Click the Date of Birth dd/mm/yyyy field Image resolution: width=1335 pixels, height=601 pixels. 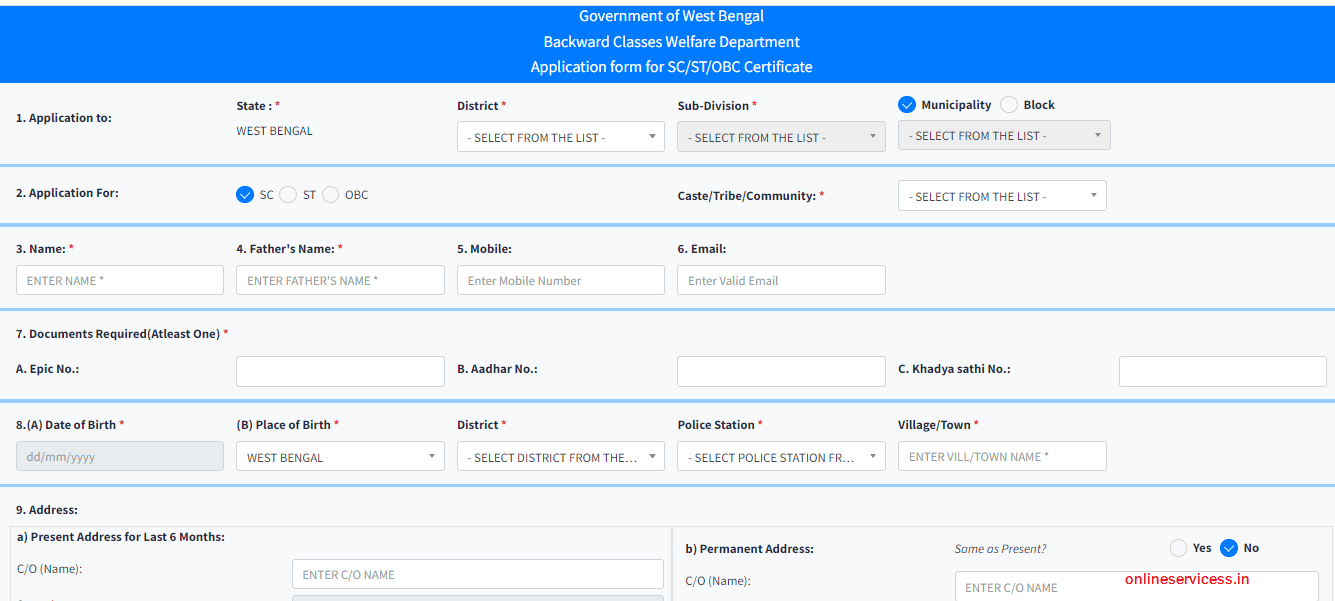(x=119, y=455)
